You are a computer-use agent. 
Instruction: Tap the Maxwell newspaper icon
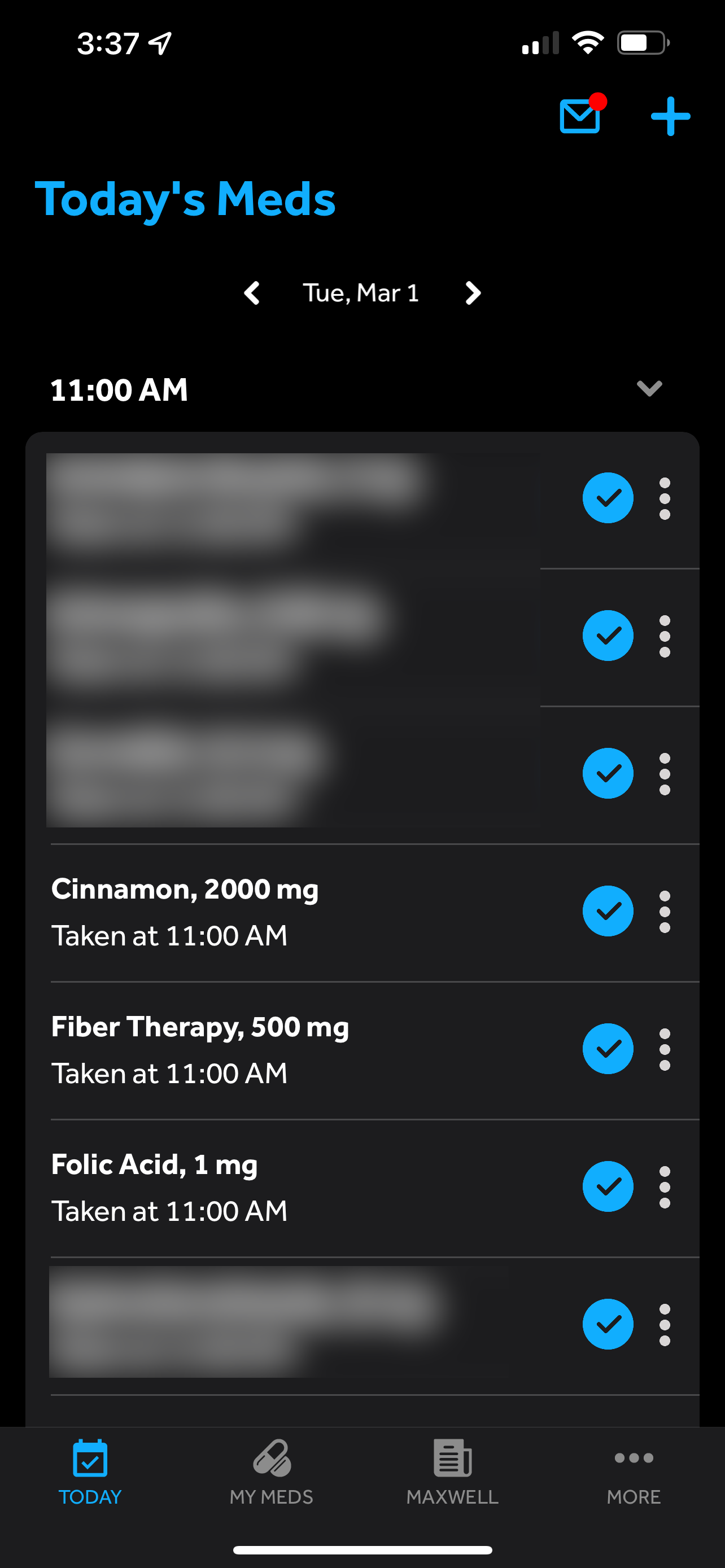point(452,1458)
